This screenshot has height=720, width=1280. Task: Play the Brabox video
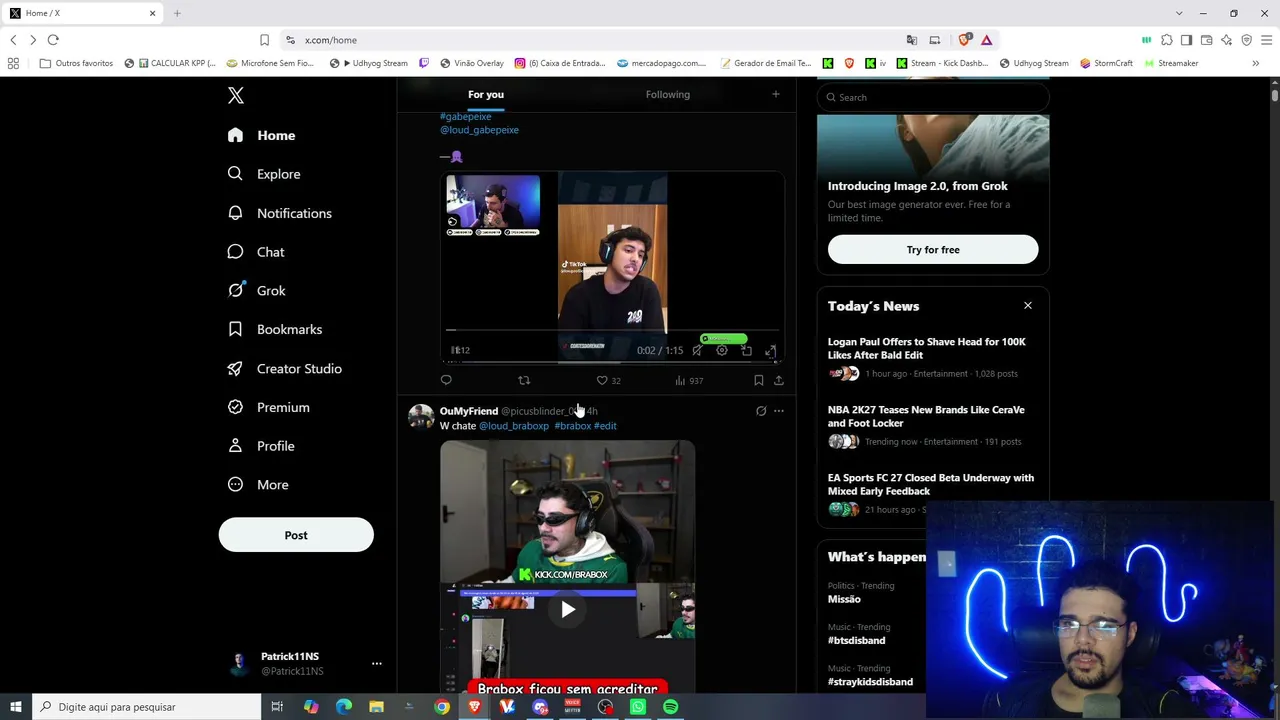point(568,609)
